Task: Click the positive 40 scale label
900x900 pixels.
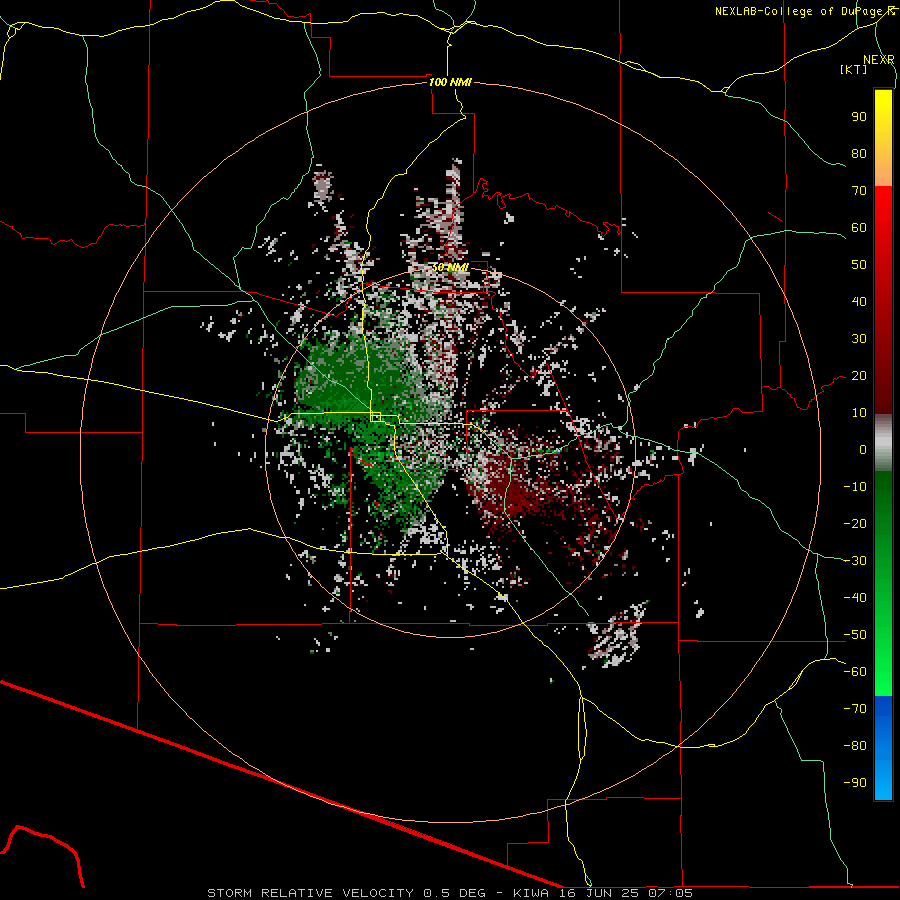Action: (x=859, y=301)
